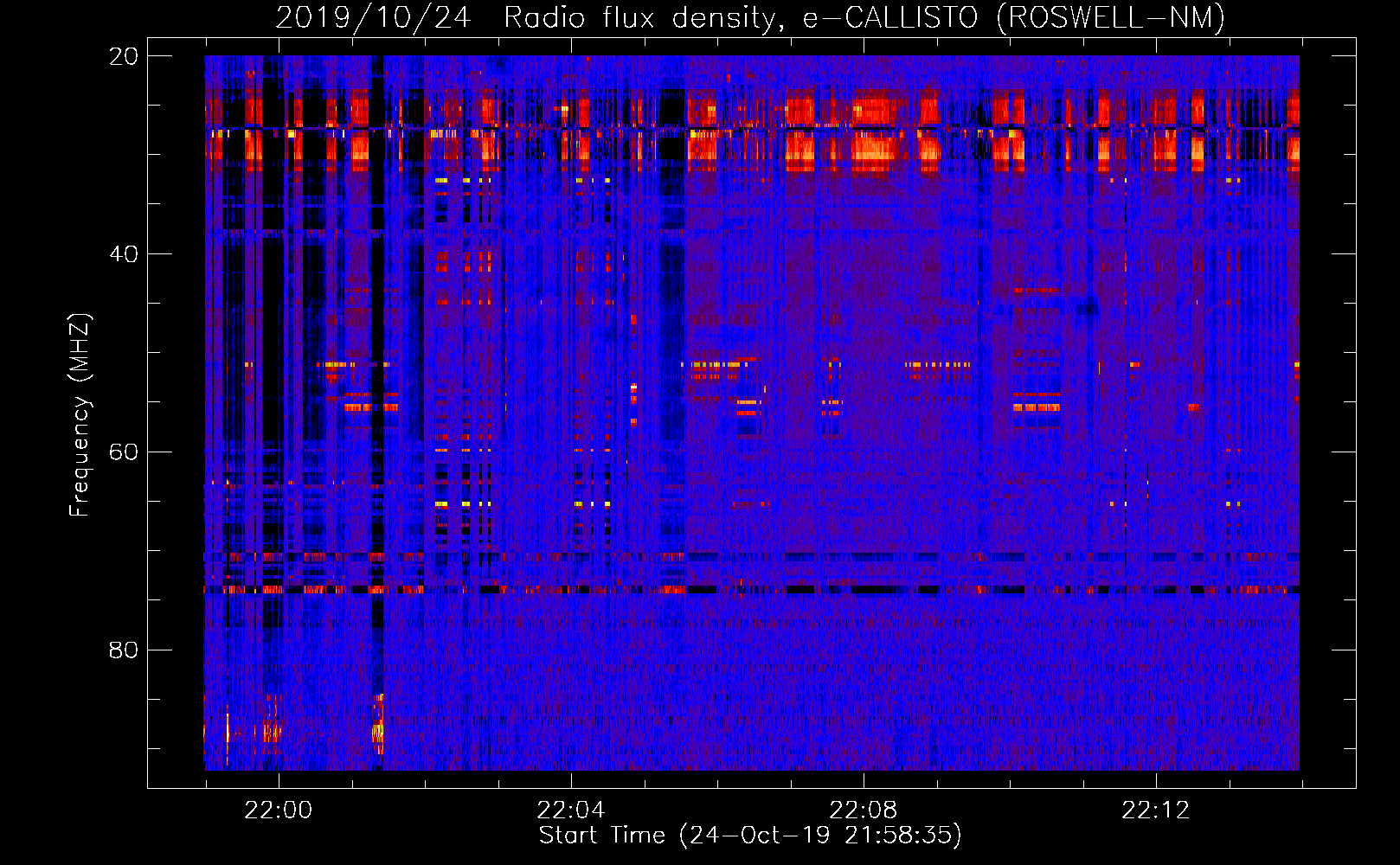Click the plot title "Radio flux density, e-CALLISTO (ROSWELL-NM)"
Screen dimensions: 1400x865
pos(864,17)
